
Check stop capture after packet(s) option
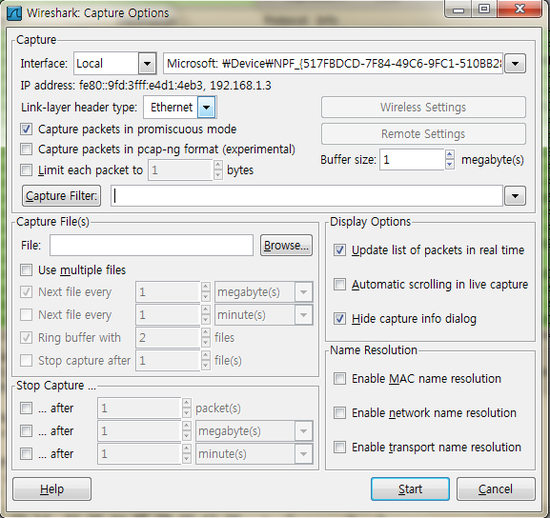pyautogui.click(x=26, y=408)
